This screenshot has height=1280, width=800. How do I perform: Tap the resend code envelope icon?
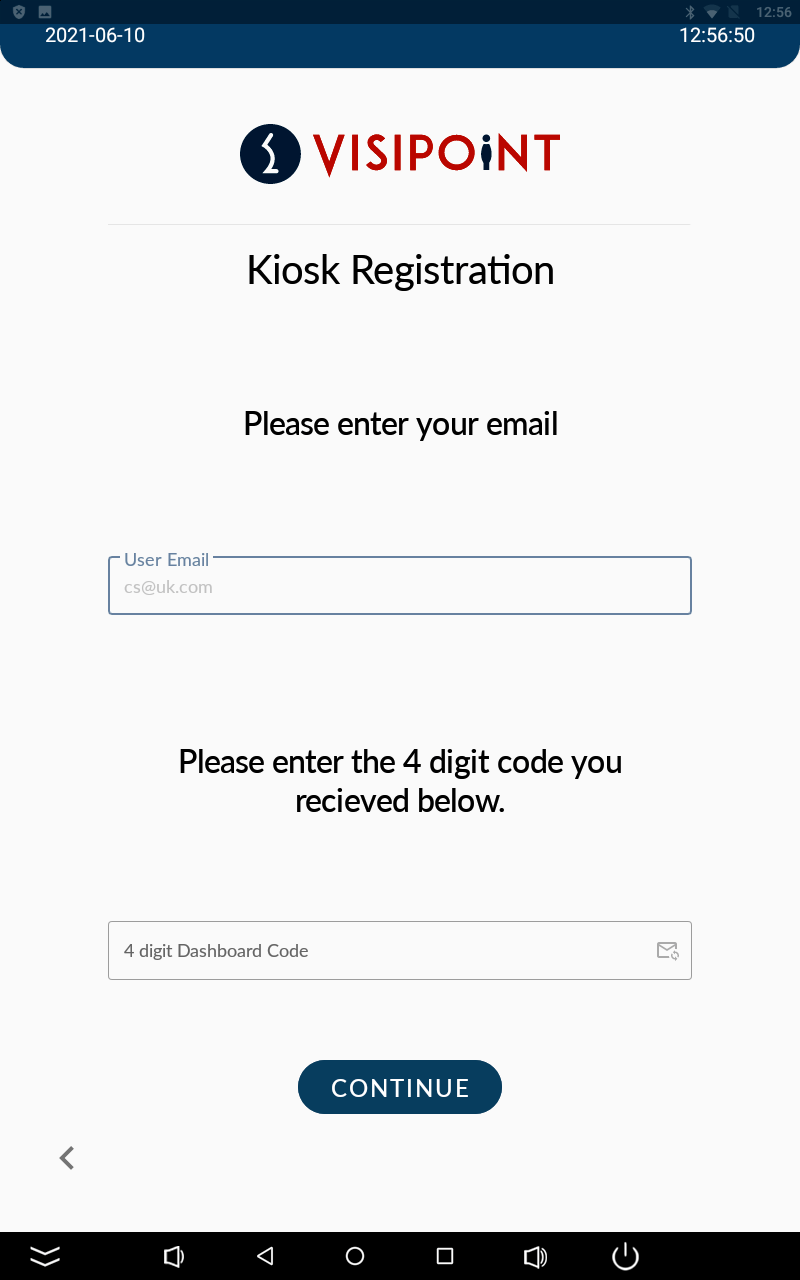pyautogui.click(x=667, y=950)
